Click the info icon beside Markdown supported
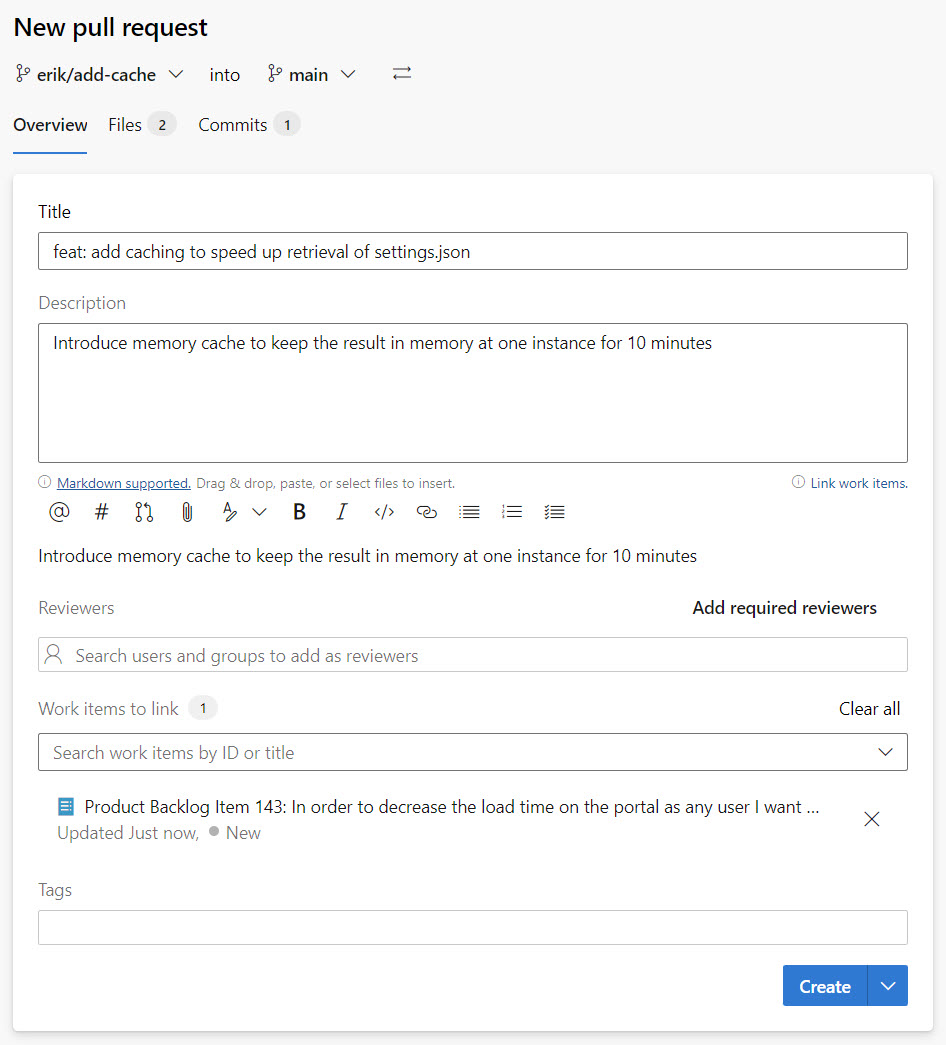Viewport: 946px width, 1045px height. coord(45,482)
